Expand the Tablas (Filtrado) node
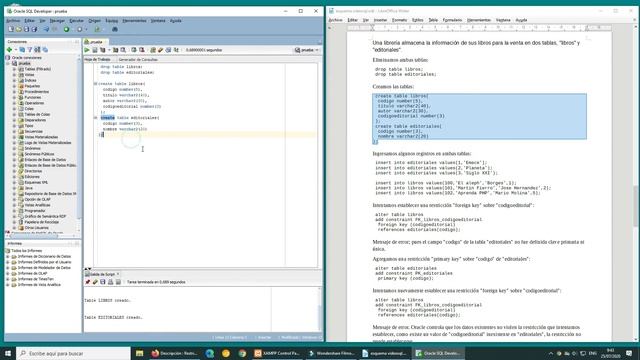The image size is (640, 360). 14,69
